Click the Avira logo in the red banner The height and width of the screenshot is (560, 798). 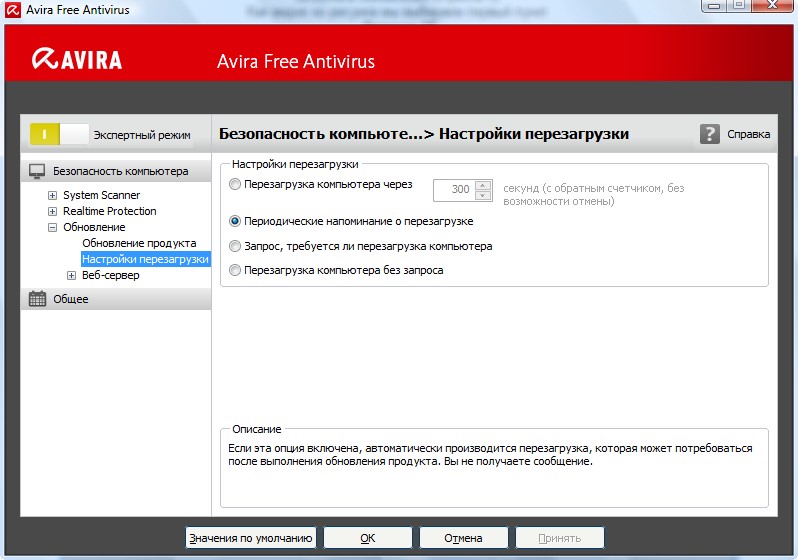[x=77, y=59]
